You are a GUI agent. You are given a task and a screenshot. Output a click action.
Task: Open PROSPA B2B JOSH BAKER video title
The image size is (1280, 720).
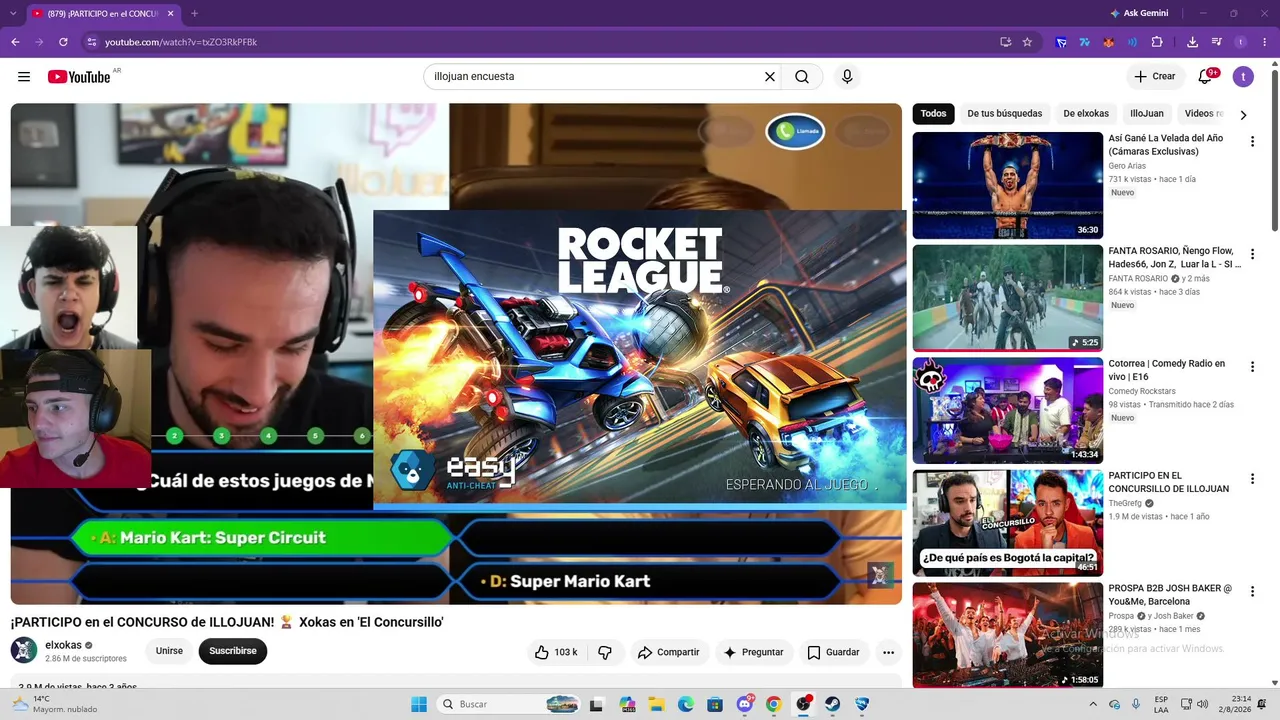(x=1170, y=595)
